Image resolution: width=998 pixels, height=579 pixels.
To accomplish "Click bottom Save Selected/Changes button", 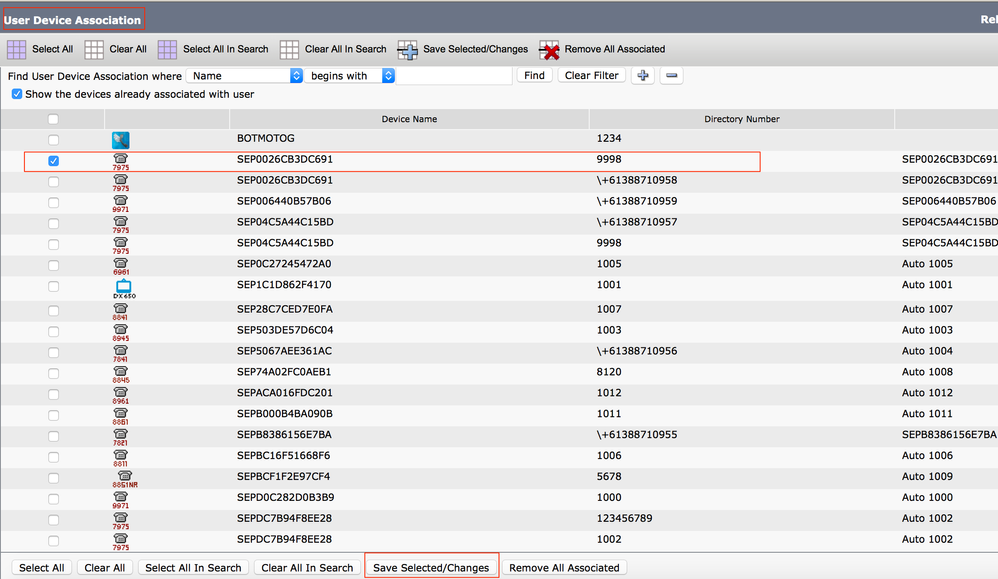I will 431,568.
